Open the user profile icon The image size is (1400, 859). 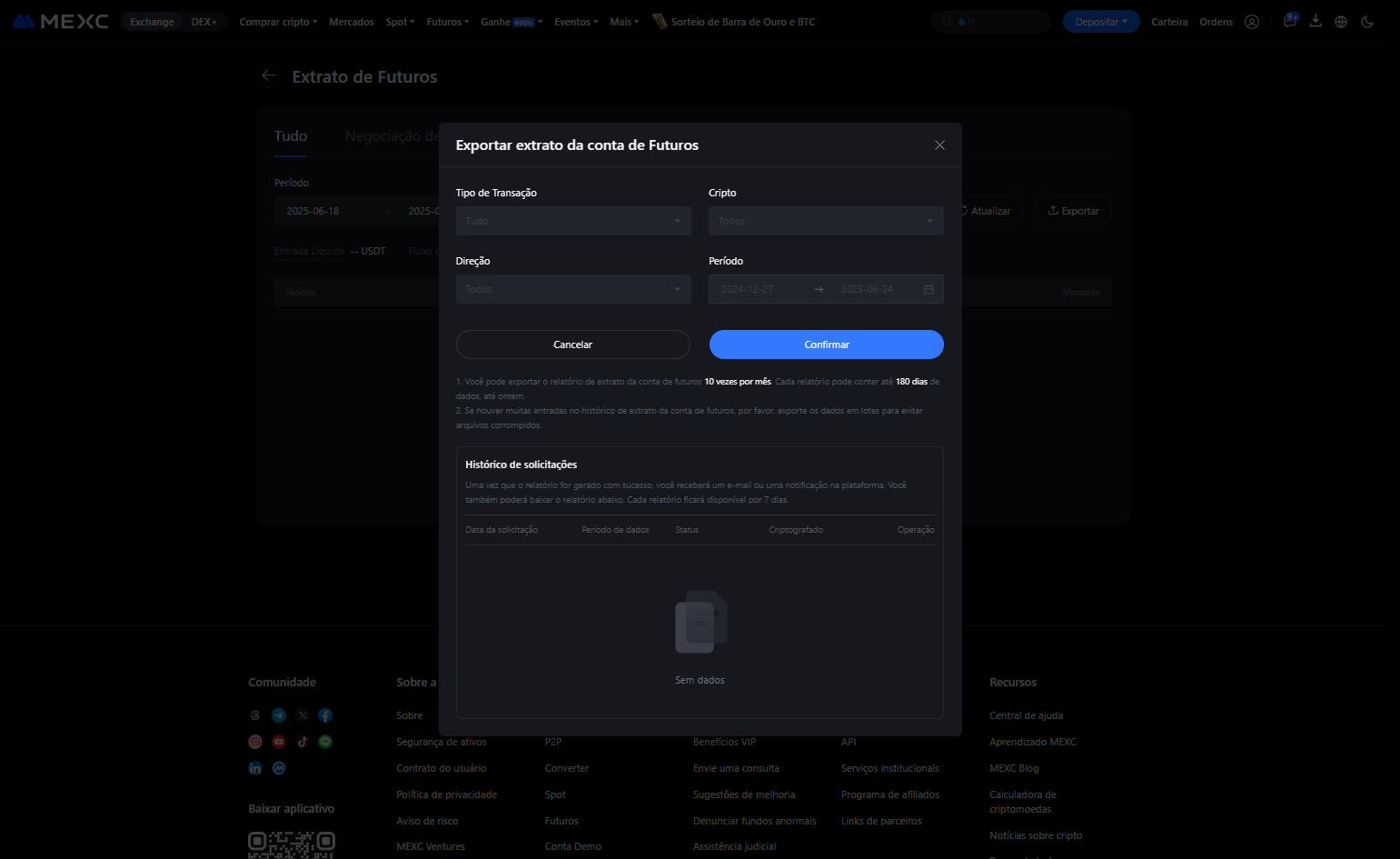point(1252,22)
